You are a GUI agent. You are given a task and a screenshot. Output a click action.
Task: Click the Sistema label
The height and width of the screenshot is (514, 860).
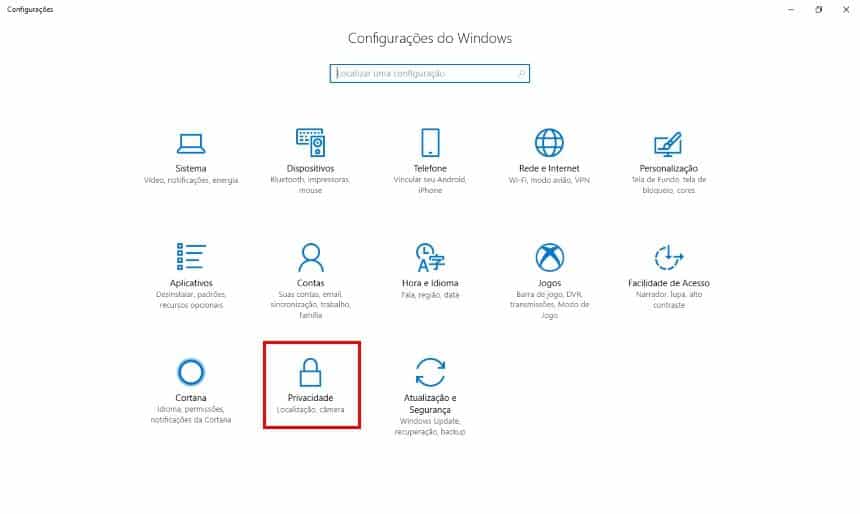coord(191,168)
